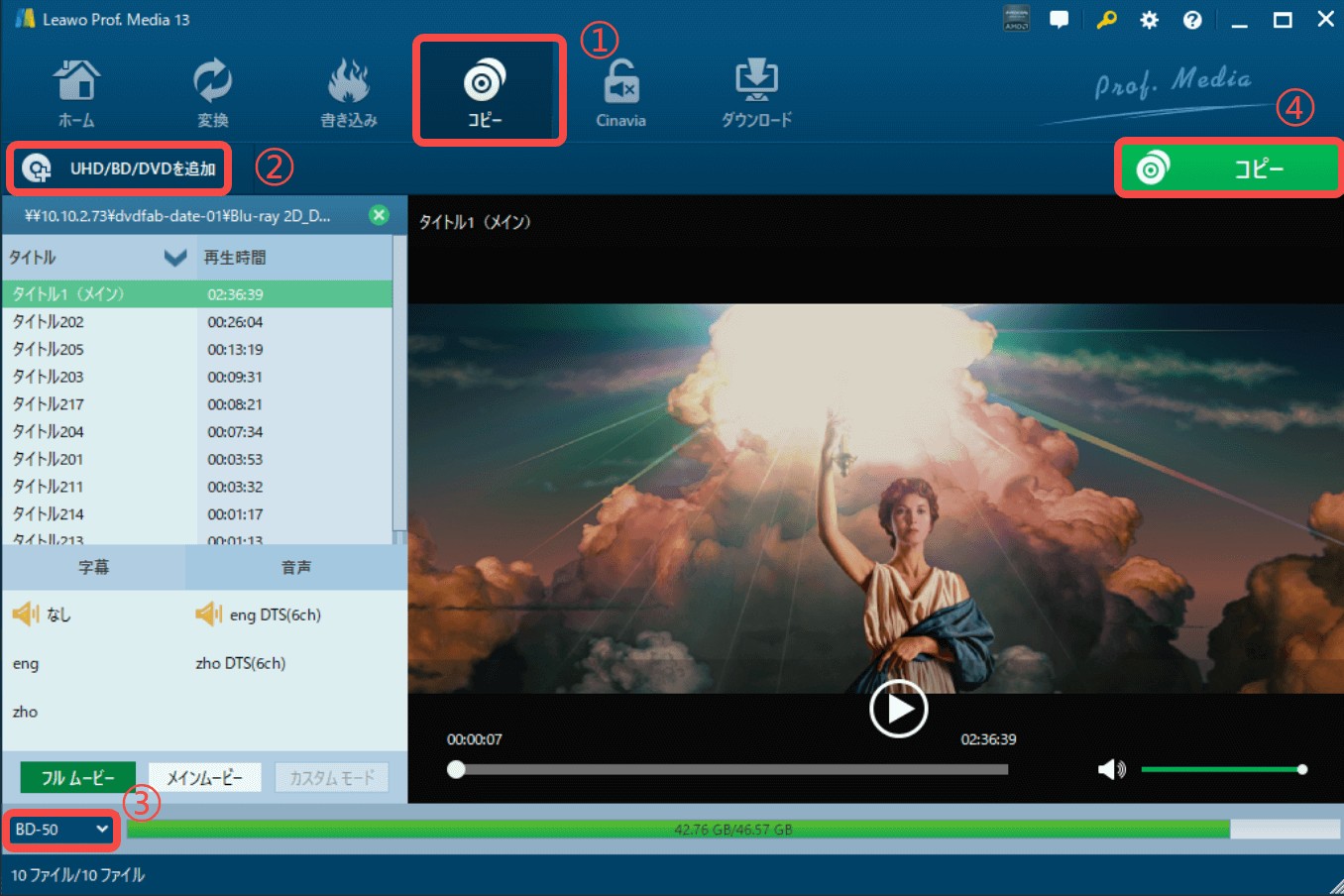Click the 10 ファイル/10 ファイル status text
The image size is (1344, 896).
78,875
